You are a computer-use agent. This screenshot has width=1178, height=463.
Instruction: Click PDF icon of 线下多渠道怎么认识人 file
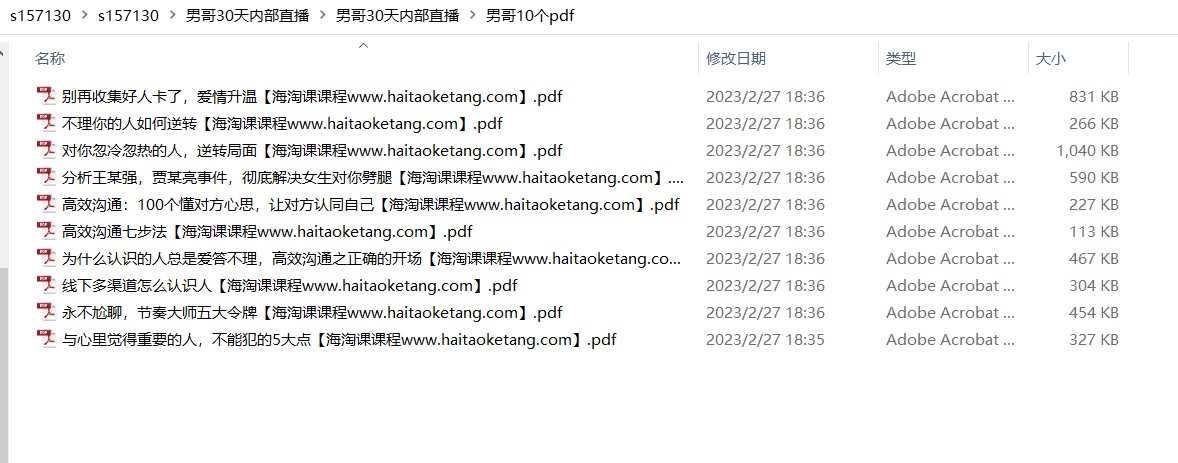47,286
